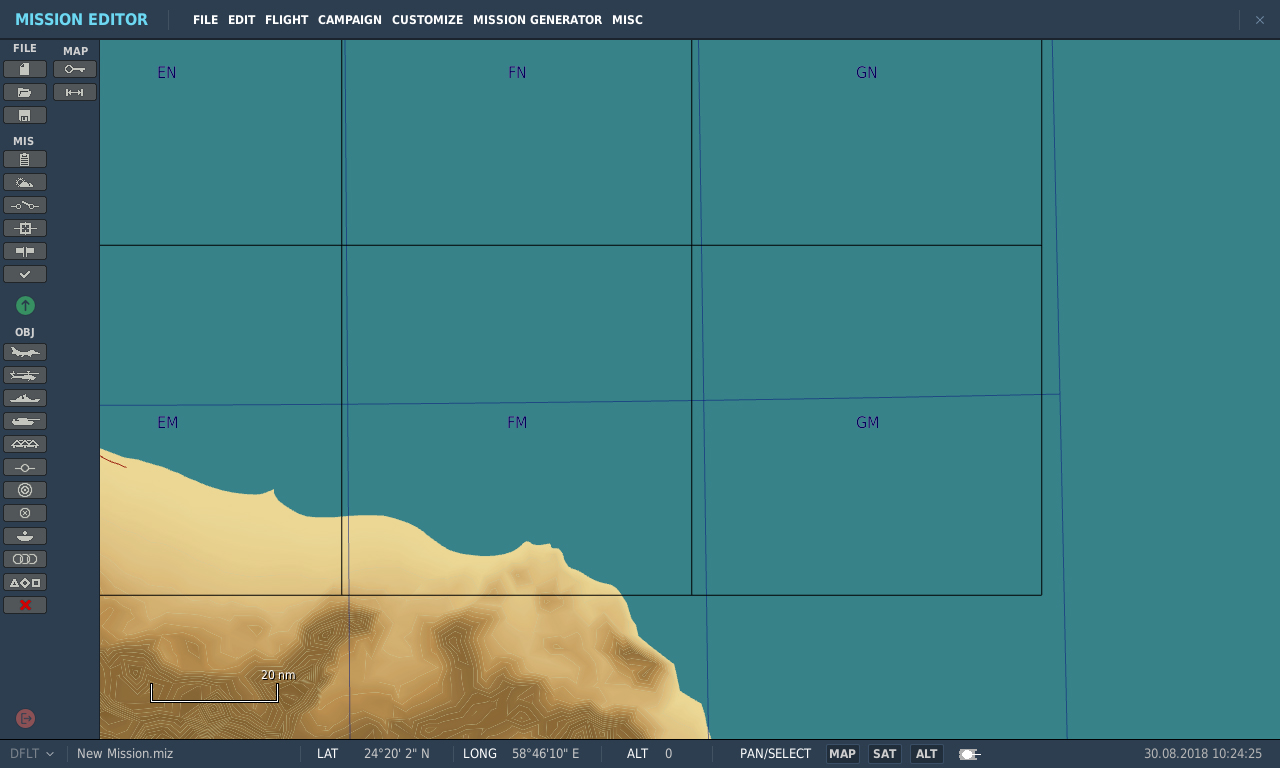Add a ship group
The image size is (1280, 768).
25,398
